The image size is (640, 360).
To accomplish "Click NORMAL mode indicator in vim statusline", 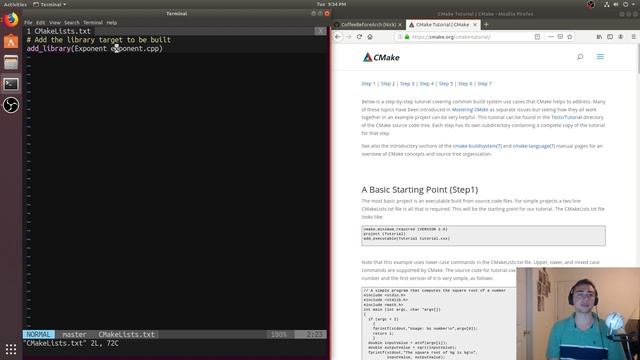I will click(x=38, y=334).
